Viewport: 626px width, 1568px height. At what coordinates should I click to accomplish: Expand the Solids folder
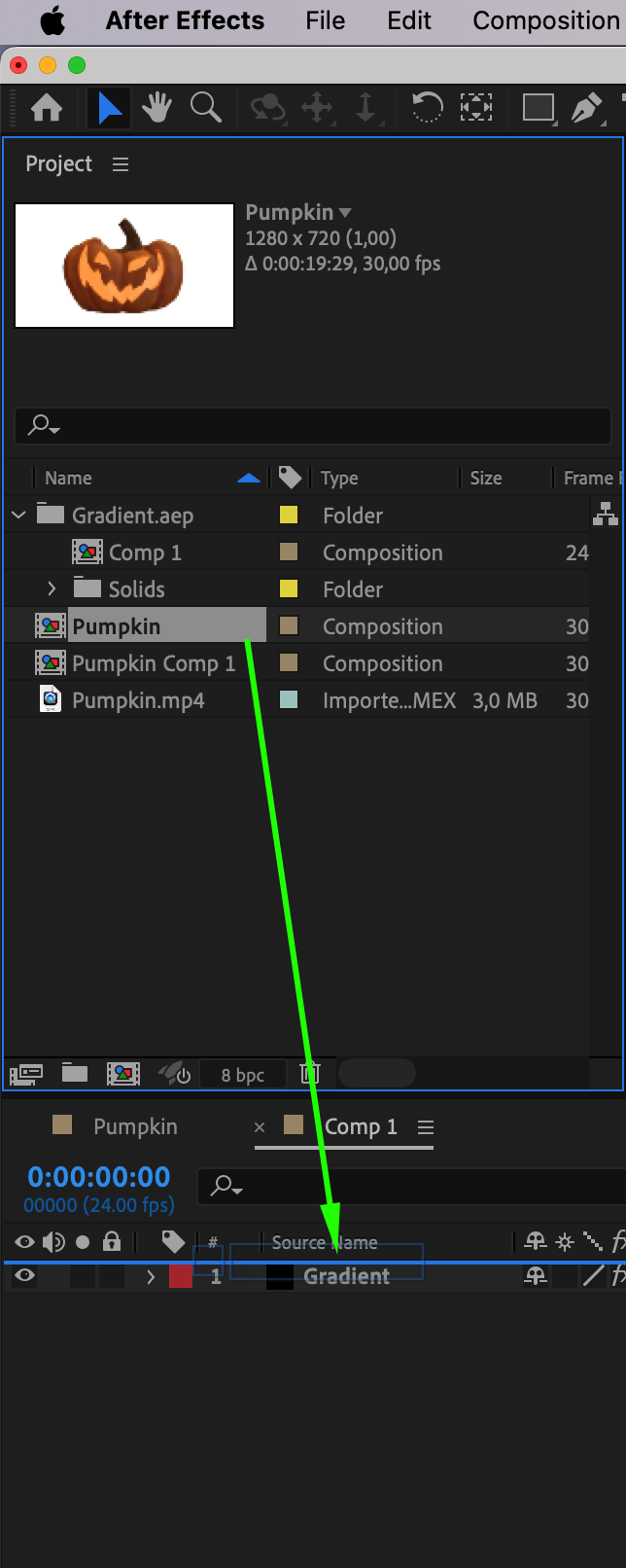(52, 589)
